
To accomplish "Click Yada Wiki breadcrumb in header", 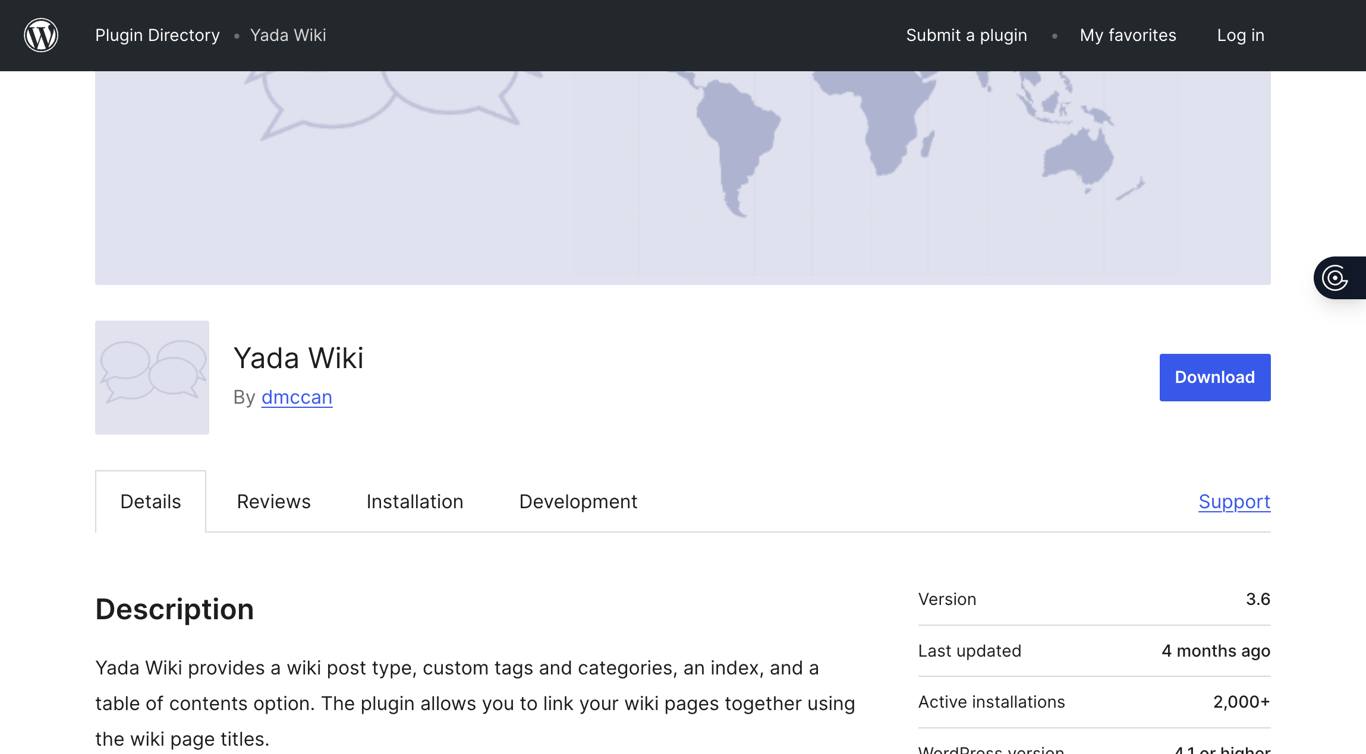I will coord(288,35).
